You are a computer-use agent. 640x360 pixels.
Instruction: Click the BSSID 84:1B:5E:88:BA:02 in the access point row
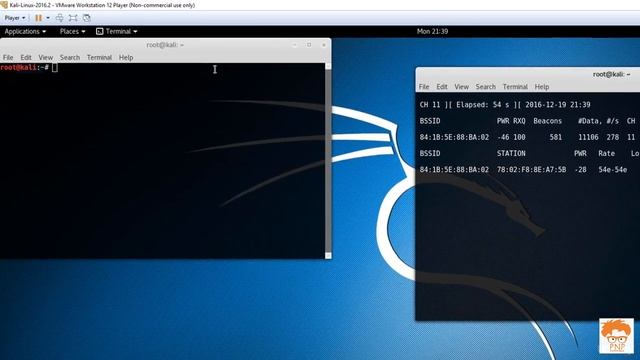pos(454,138)
